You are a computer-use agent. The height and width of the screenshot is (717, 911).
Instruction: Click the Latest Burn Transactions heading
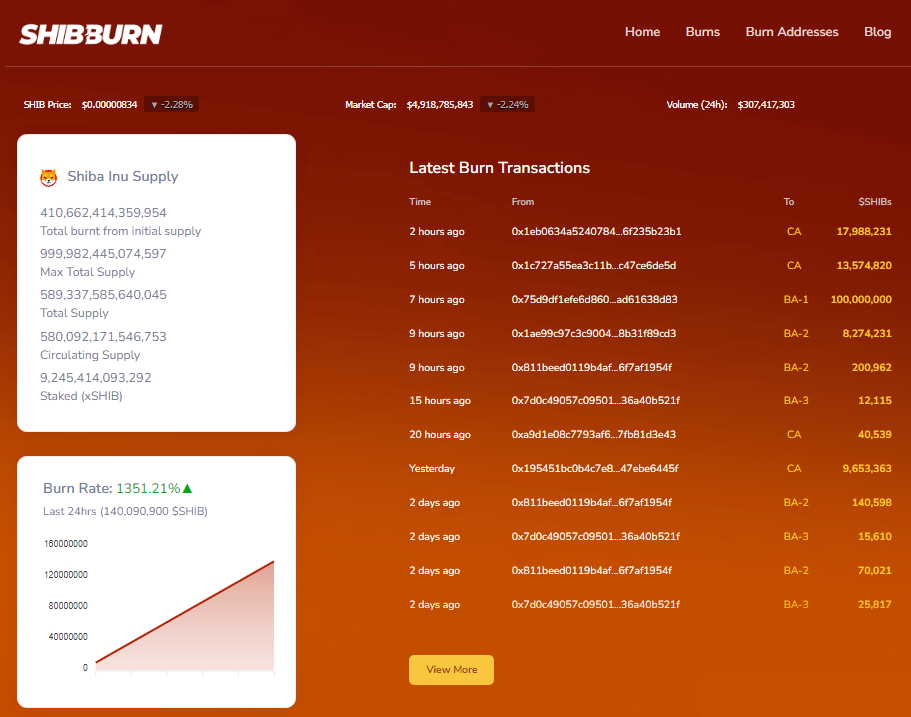(499, 168)
